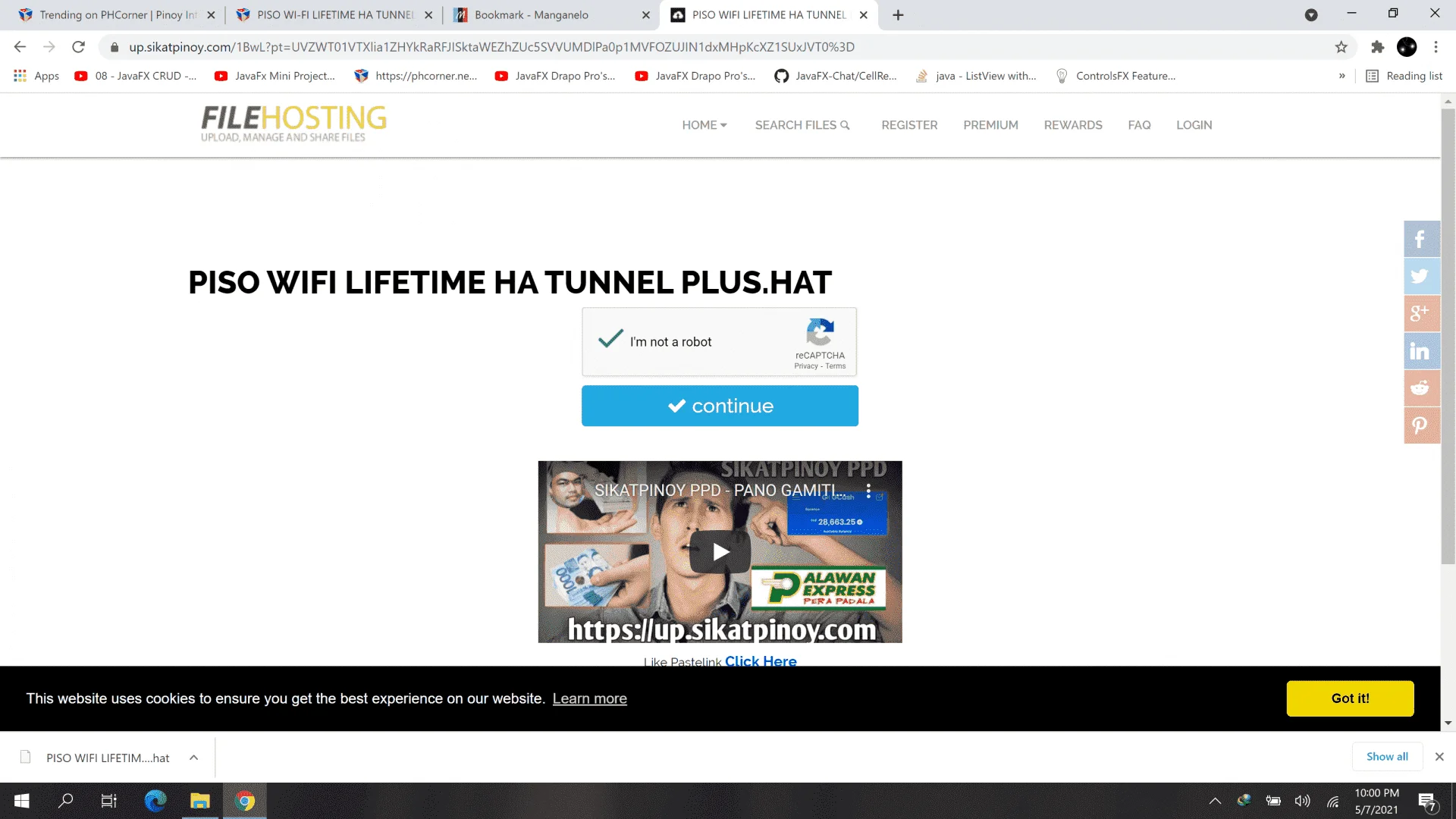Click Show all downloads button

[1387, 757]
